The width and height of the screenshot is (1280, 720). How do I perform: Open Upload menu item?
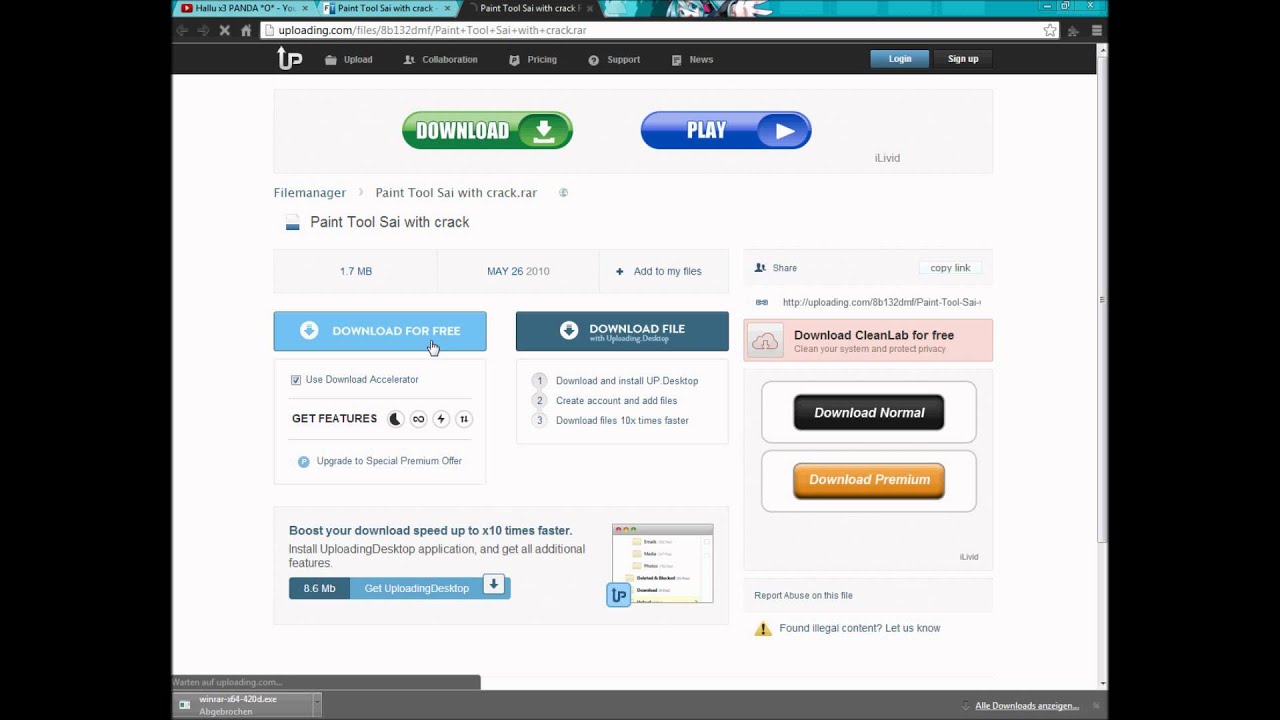coord(348,60)
